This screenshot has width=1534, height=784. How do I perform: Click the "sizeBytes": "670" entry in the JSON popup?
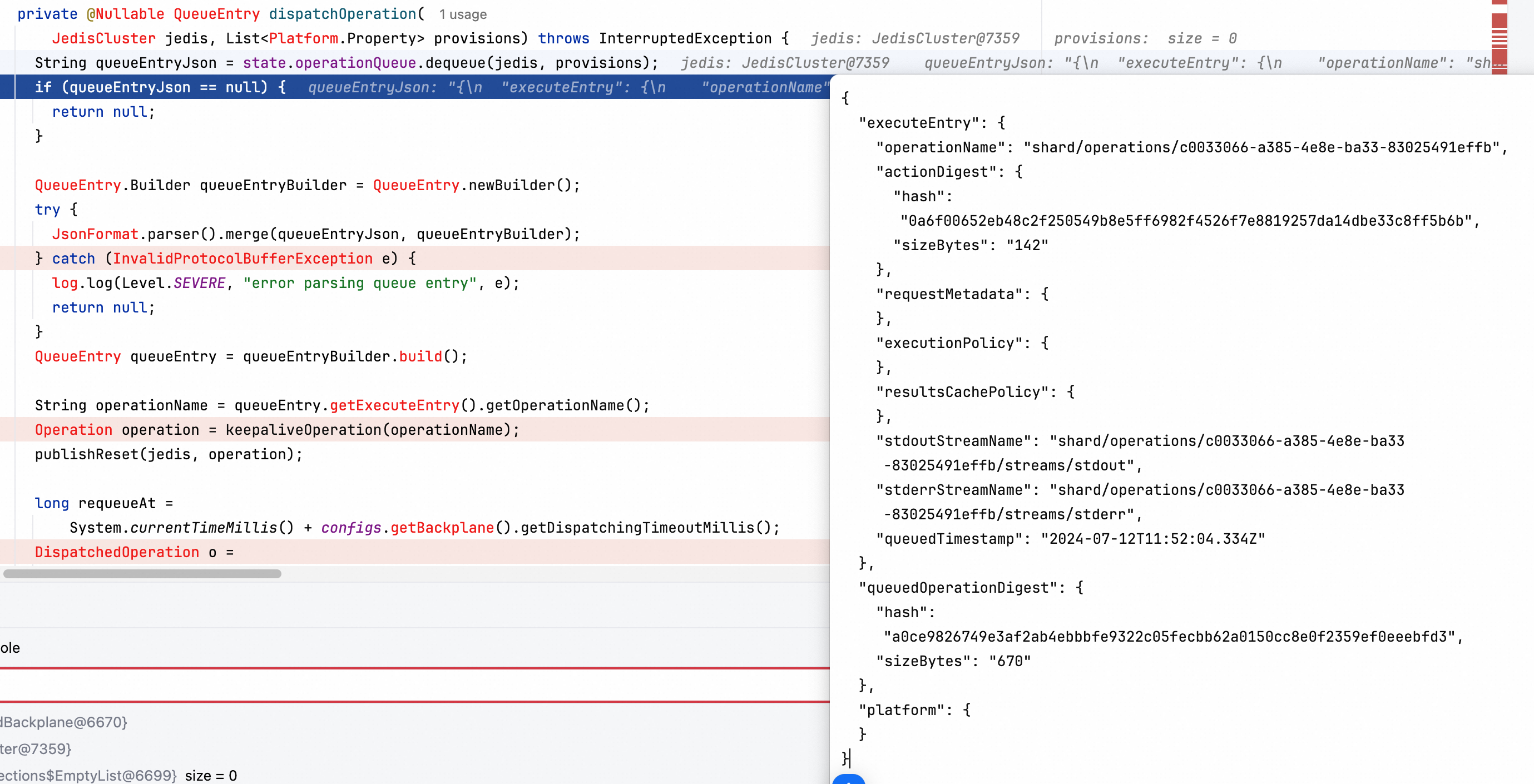click(953, 661)
